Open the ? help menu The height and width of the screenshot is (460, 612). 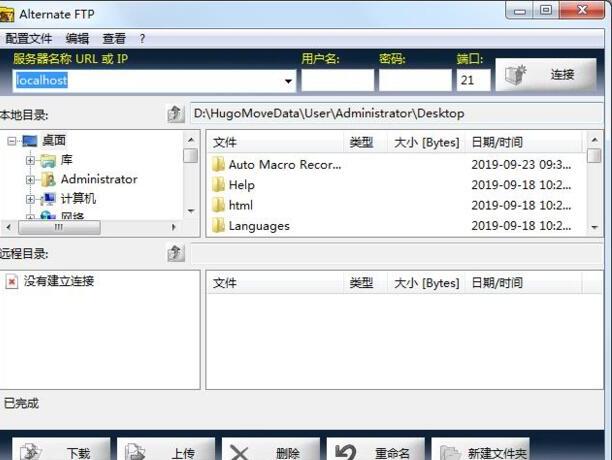click(x=142, y=39)
